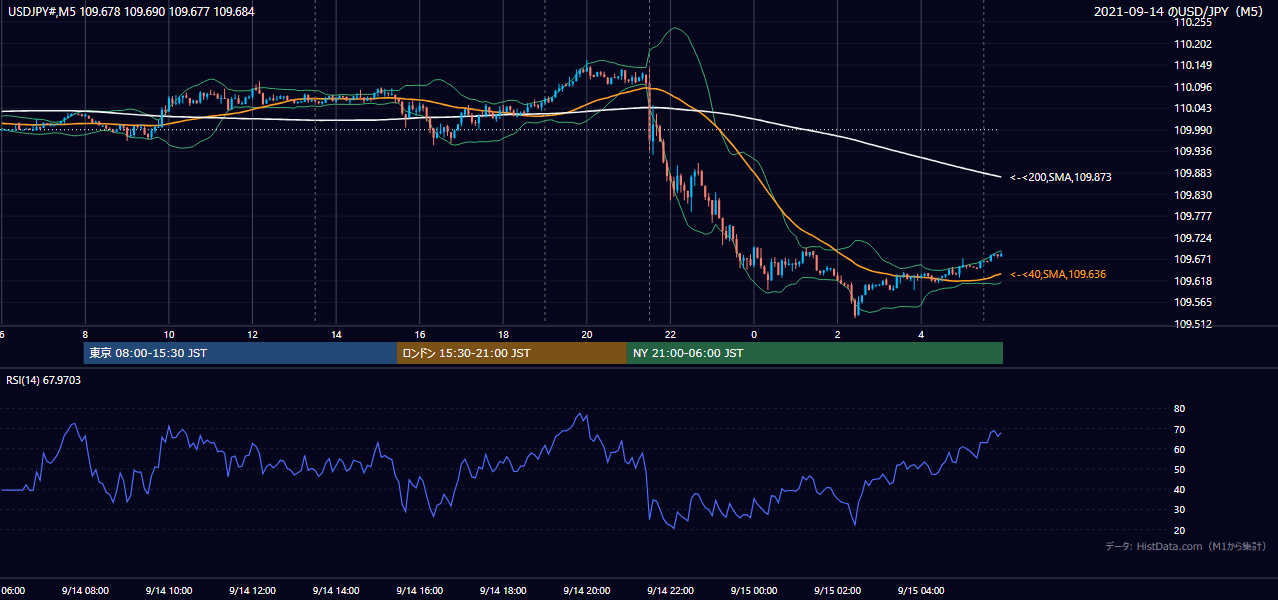Click the 40 SMA 109.636 label

(x=1057, y=274)
